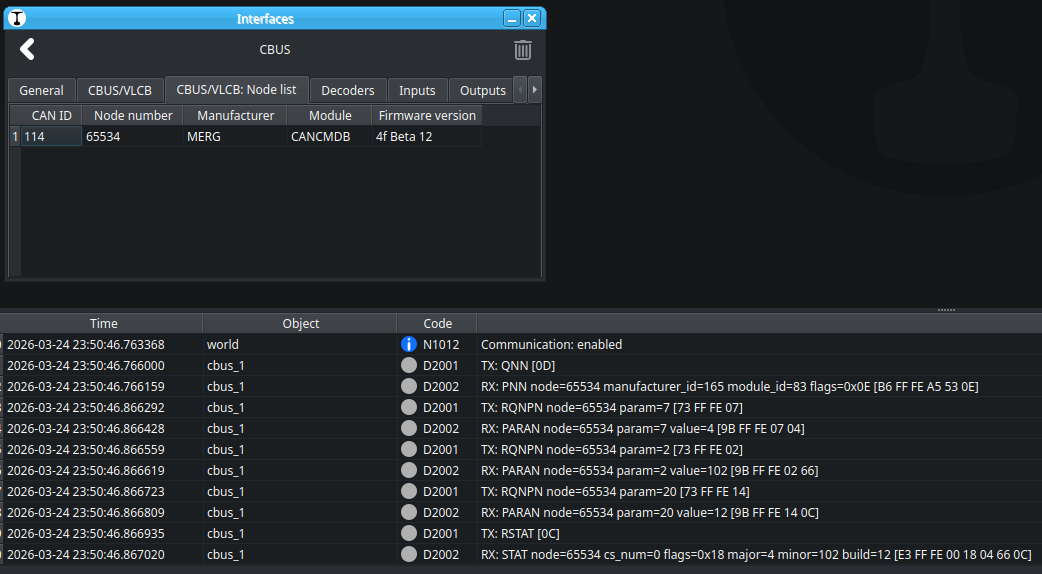
Task: Click the blue info icon for N1012
Action: (x=408, y=344)
